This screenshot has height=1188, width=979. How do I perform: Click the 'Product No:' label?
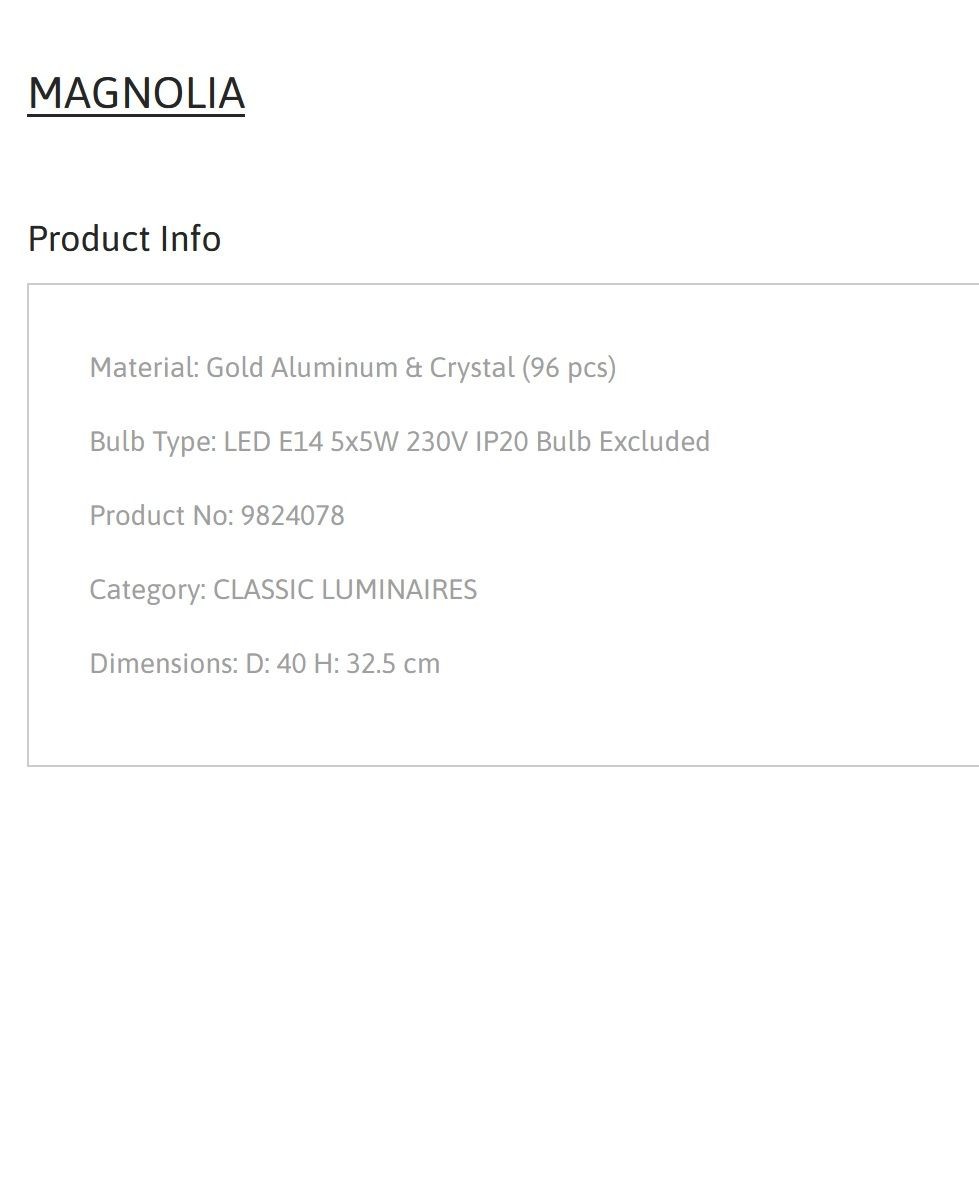pos(161,515)
